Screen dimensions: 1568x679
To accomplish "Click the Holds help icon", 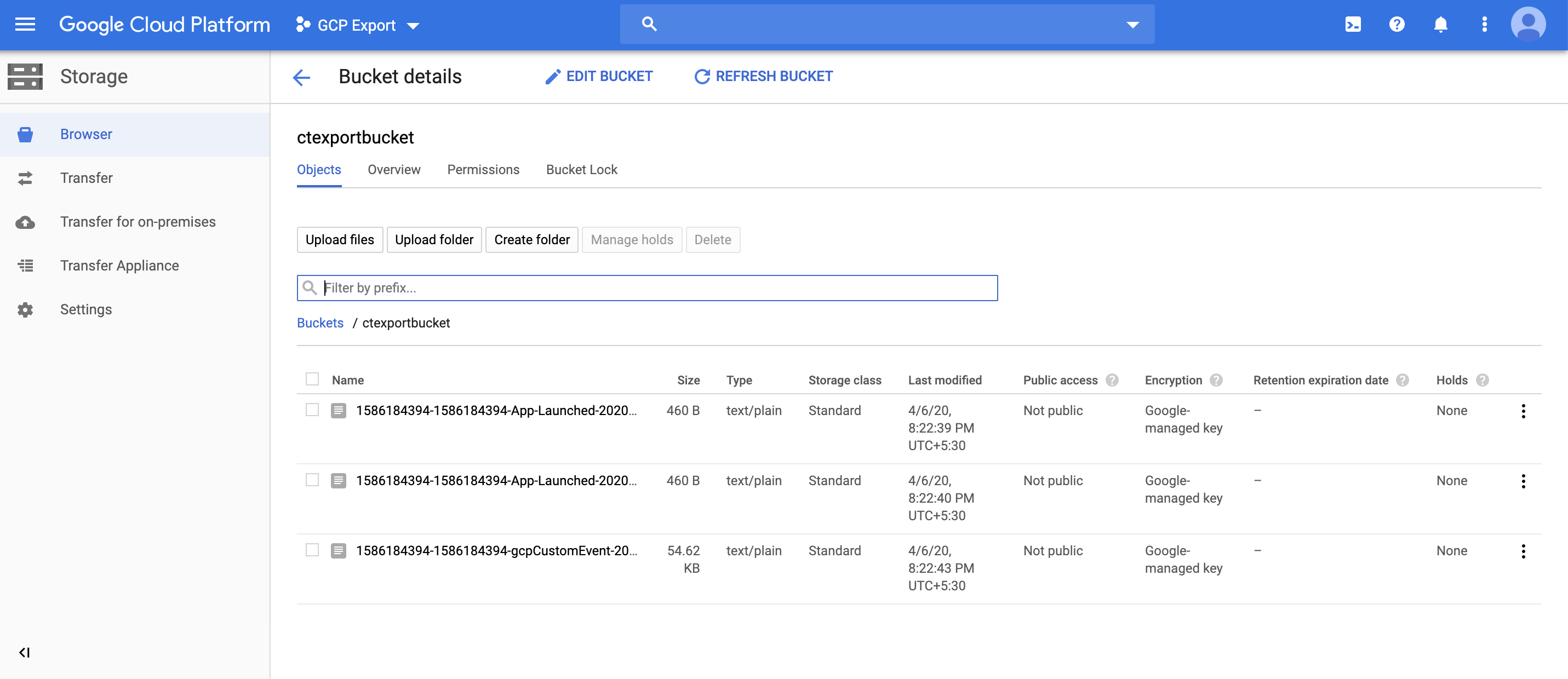I will [x=1482, y=380].
